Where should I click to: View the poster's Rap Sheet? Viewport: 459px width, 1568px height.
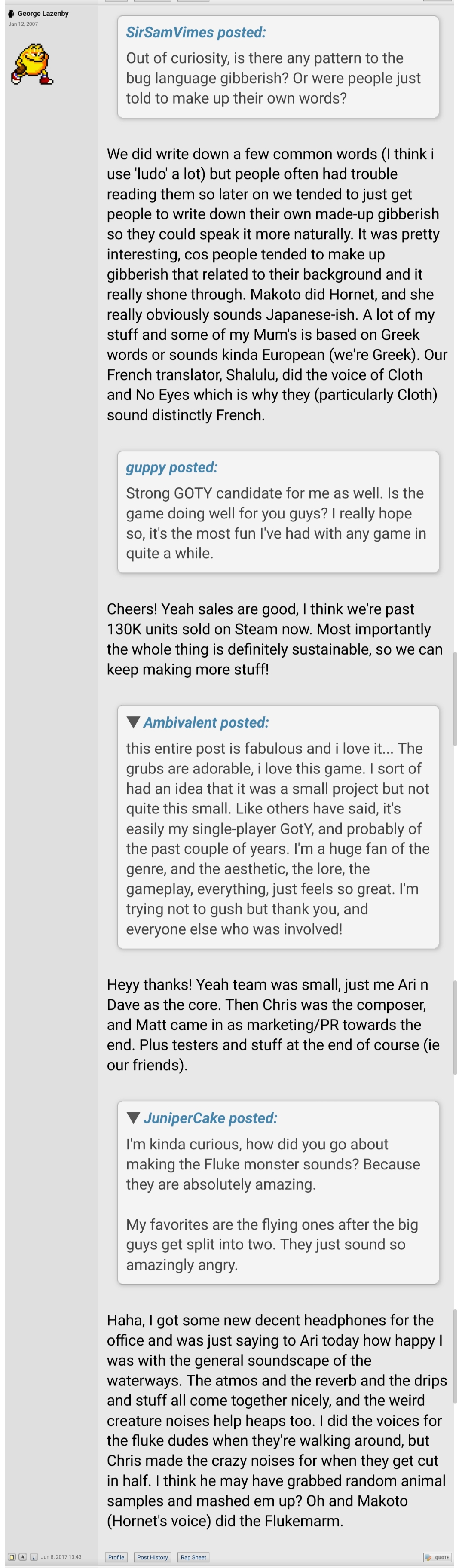point(193,1557)
